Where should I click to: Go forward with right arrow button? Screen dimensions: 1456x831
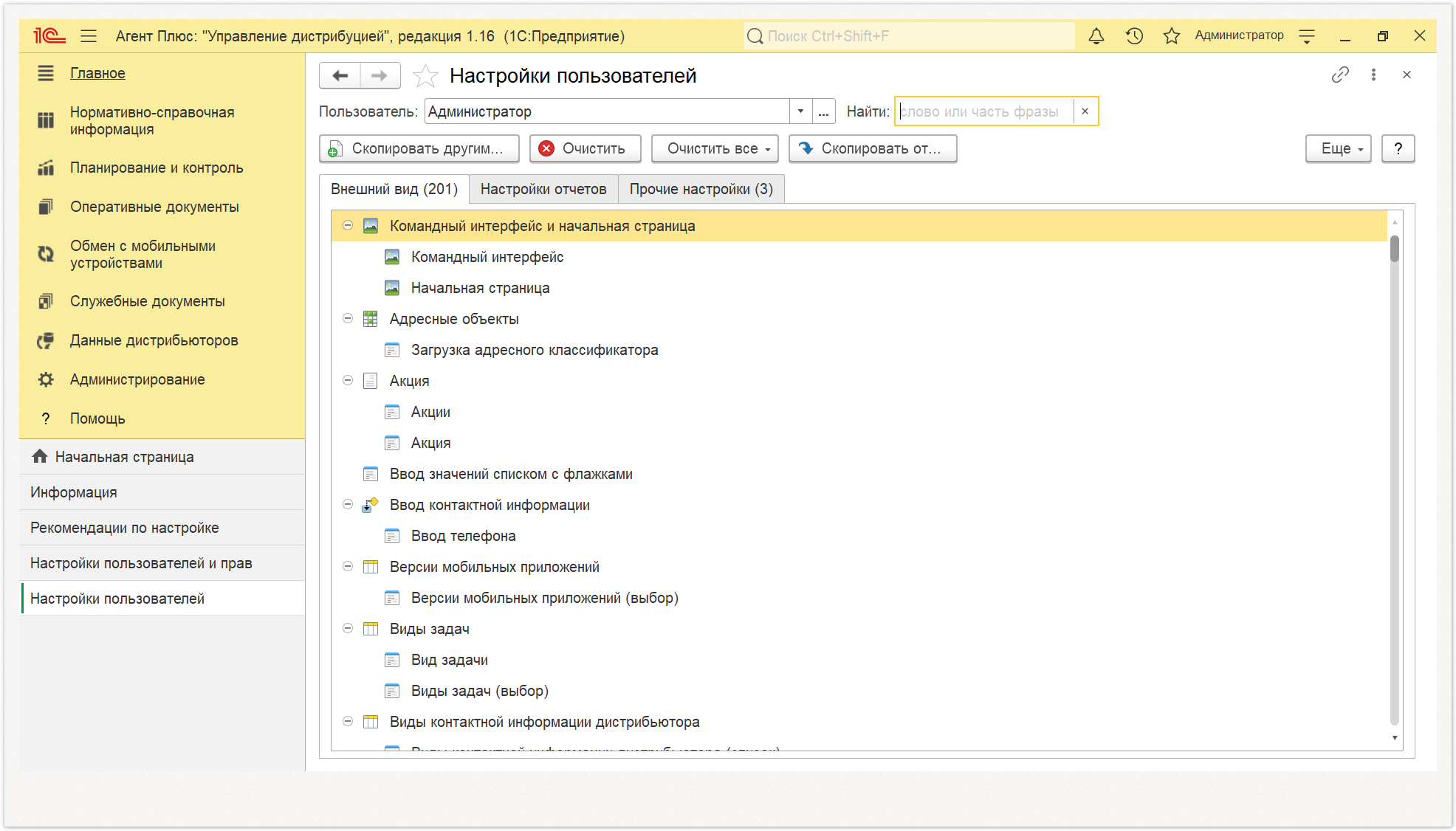[380, 75]
